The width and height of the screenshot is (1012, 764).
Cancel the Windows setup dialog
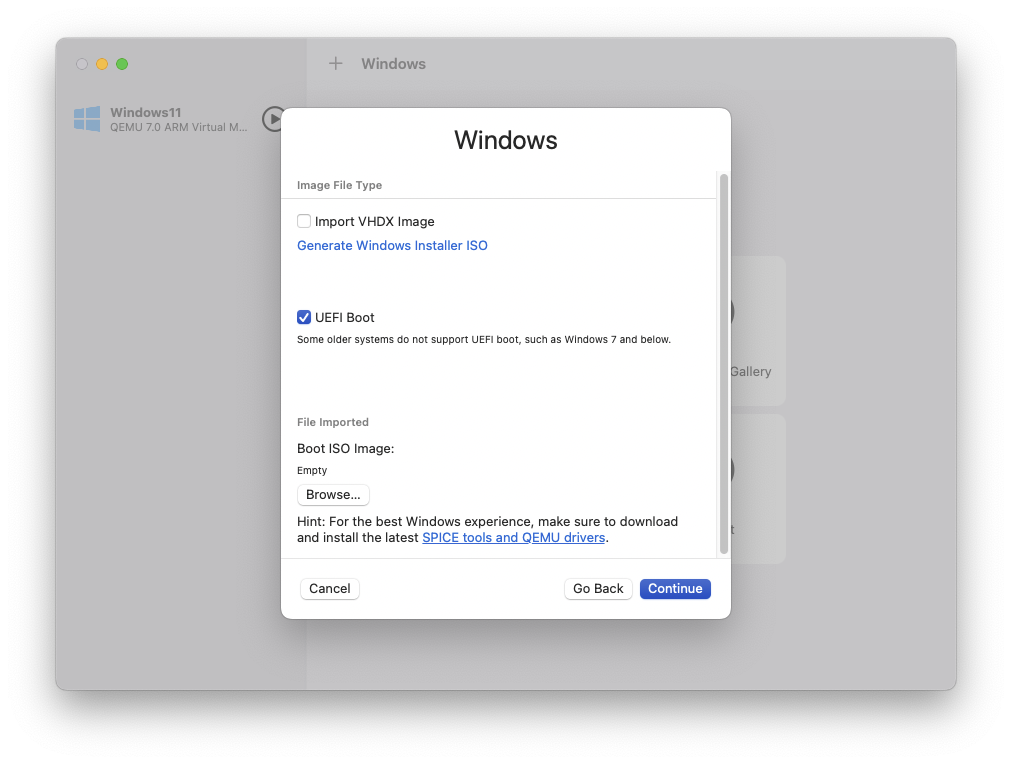coord(329,588)
